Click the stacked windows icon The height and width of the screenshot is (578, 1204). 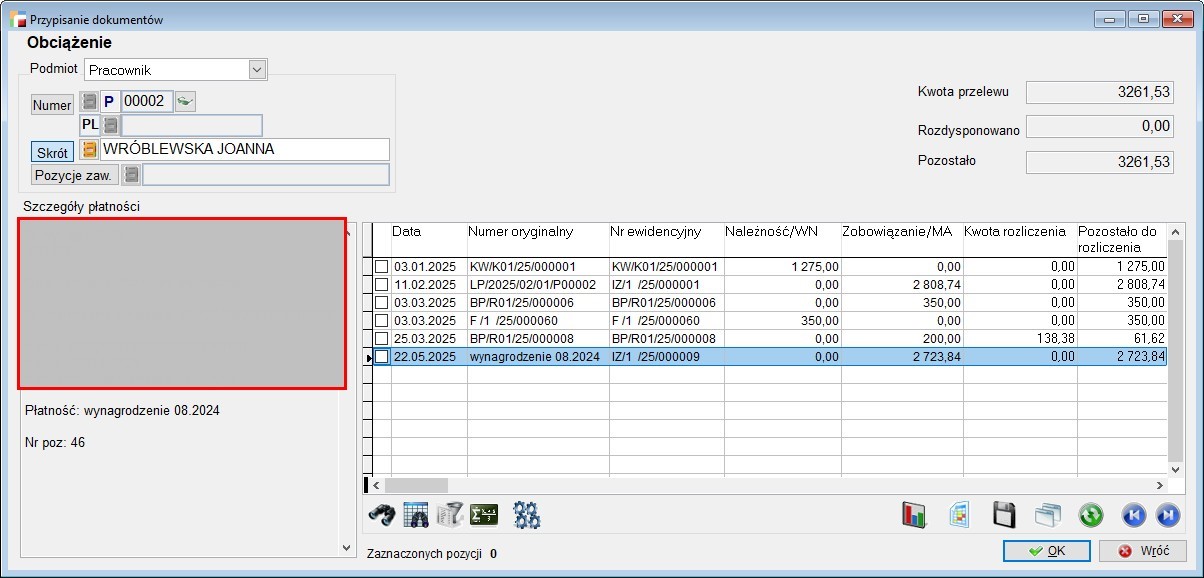[1047, 515]
